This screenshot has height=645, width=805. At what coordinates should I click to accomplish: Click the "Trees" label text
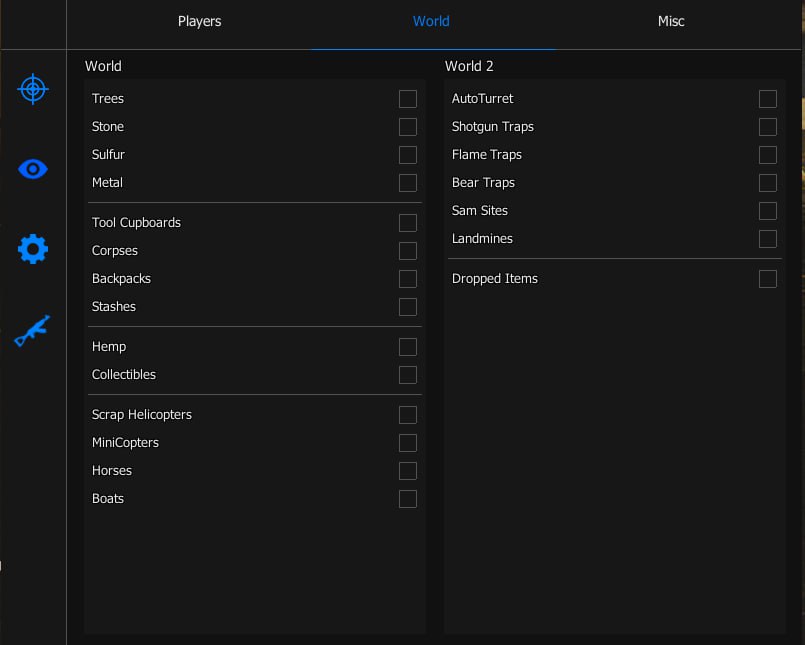click(x=108, y=99)
